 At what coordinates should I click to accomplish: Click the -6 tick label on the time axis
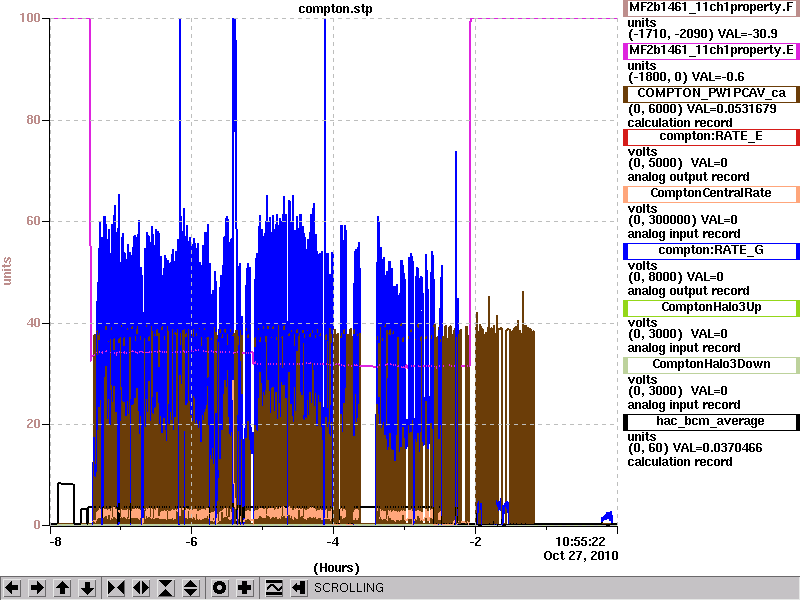point(191,542)
